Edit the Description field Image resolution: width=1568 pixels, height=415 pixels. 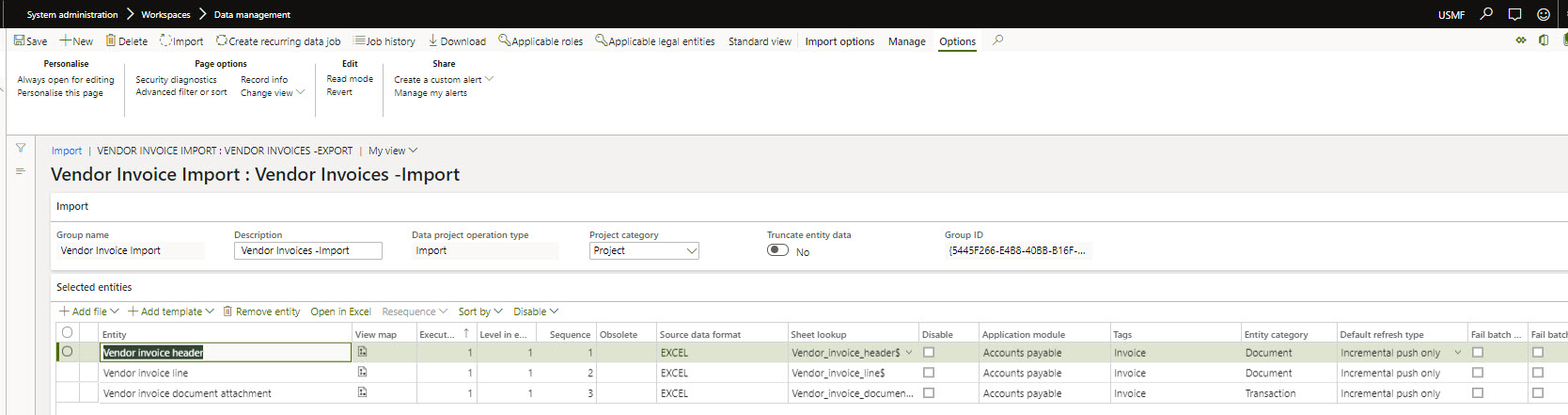click(x=308, y=250)
